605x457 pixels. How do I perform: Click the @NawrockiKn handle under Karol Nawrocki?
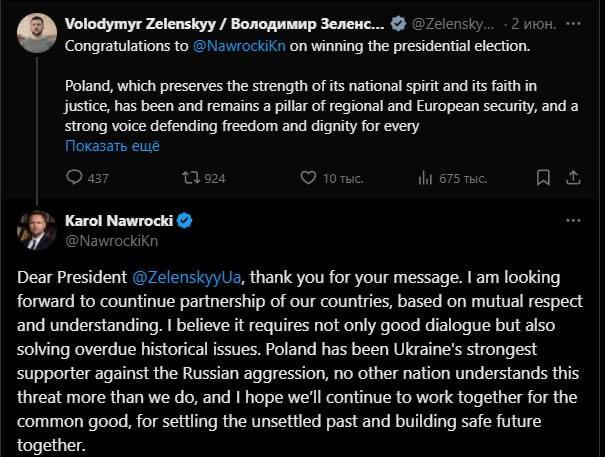(111, 241)
